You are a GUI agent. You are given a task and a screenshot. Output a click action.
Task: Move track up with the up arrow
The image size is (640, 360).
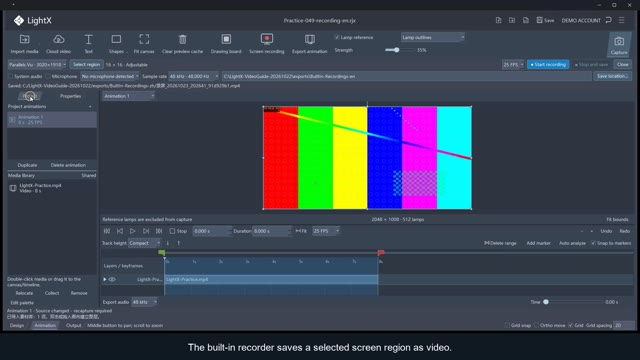pyautogui.click(x=178, y=243)
